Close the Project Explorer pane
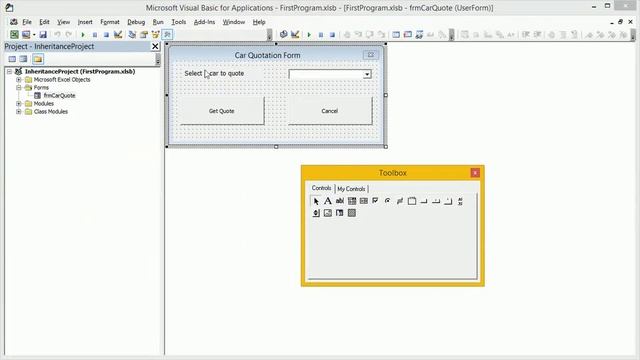This screenshot has width=640, height=360. click(x=155, y=47)
